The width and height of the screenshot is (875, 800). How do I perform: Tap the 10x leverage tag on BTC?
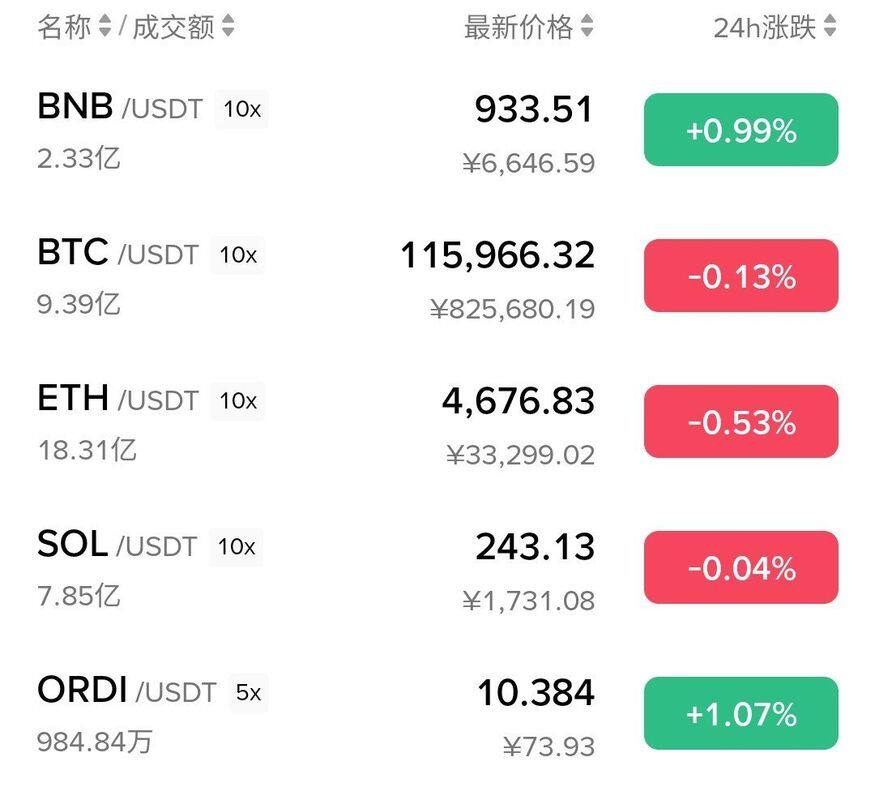pyautogui.click(x=238, y=255)
